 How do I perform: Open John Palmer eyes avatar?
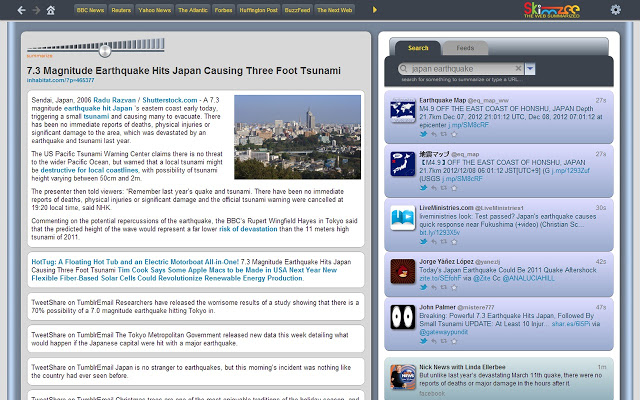pos(402,317)
